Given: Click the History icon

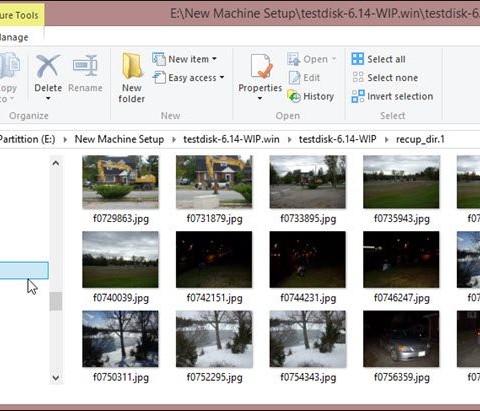Looking at the screenshot, I should click(x=294, y=96).
